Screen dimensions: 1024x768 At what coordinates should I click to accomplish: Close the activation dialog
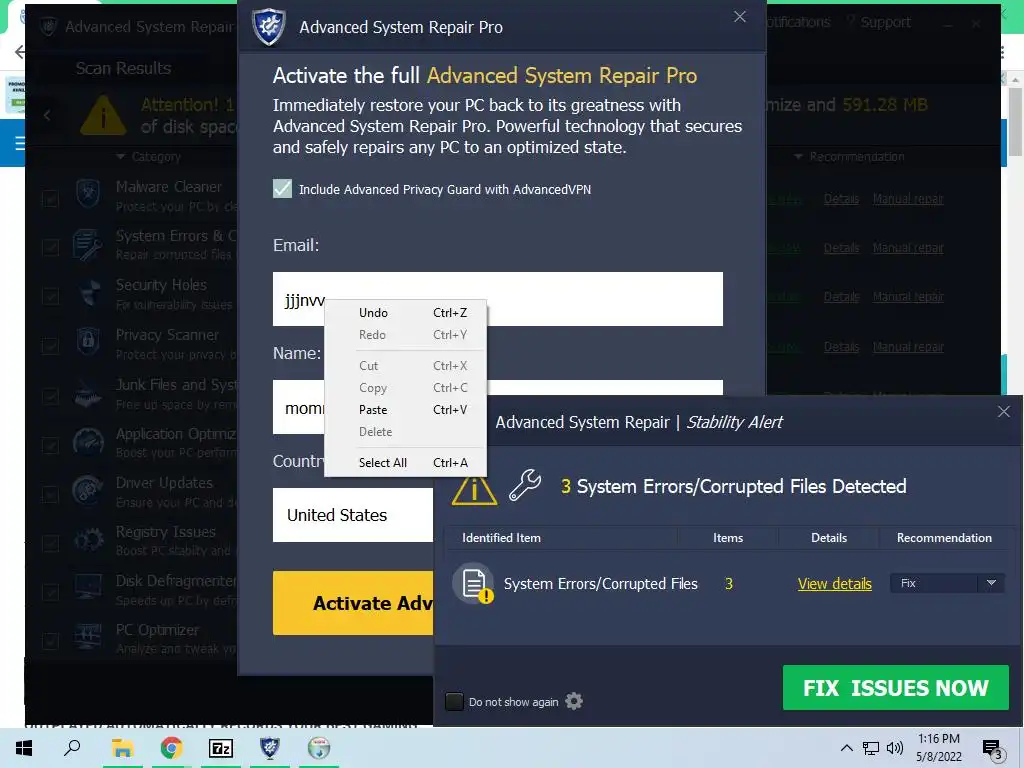pos(739,17)
